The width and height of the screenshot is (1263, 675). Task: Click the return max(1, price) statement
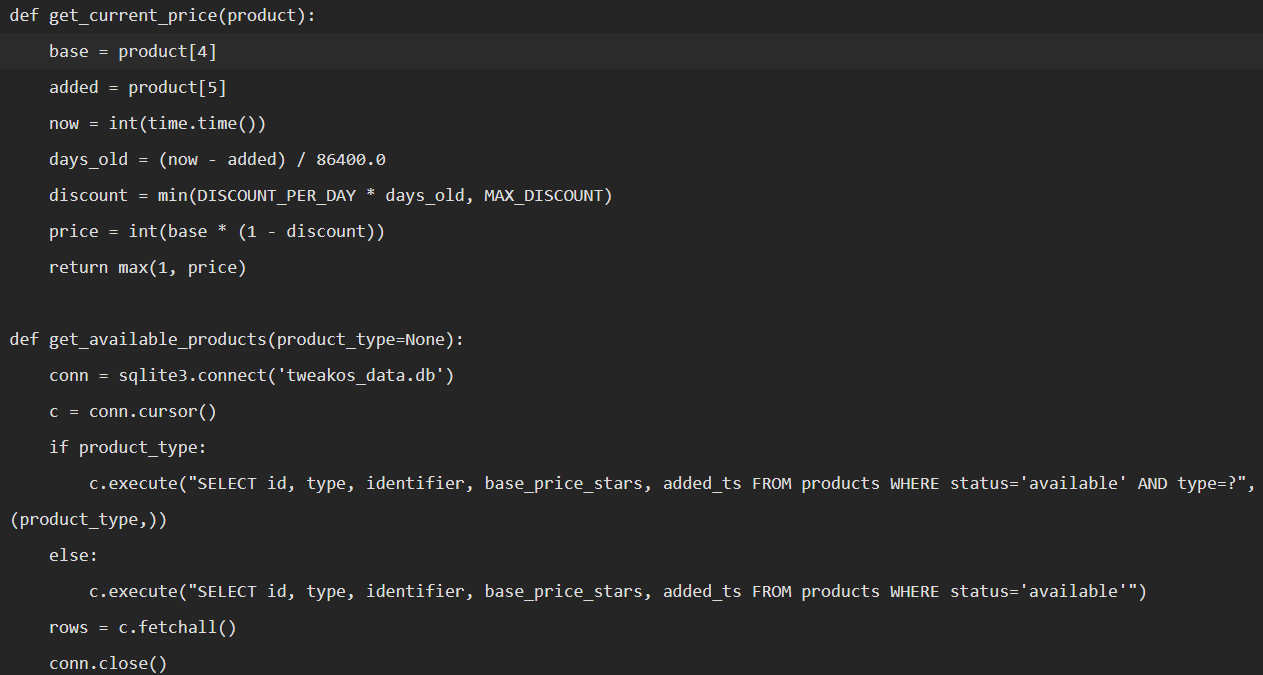click(x=147, y=267)
